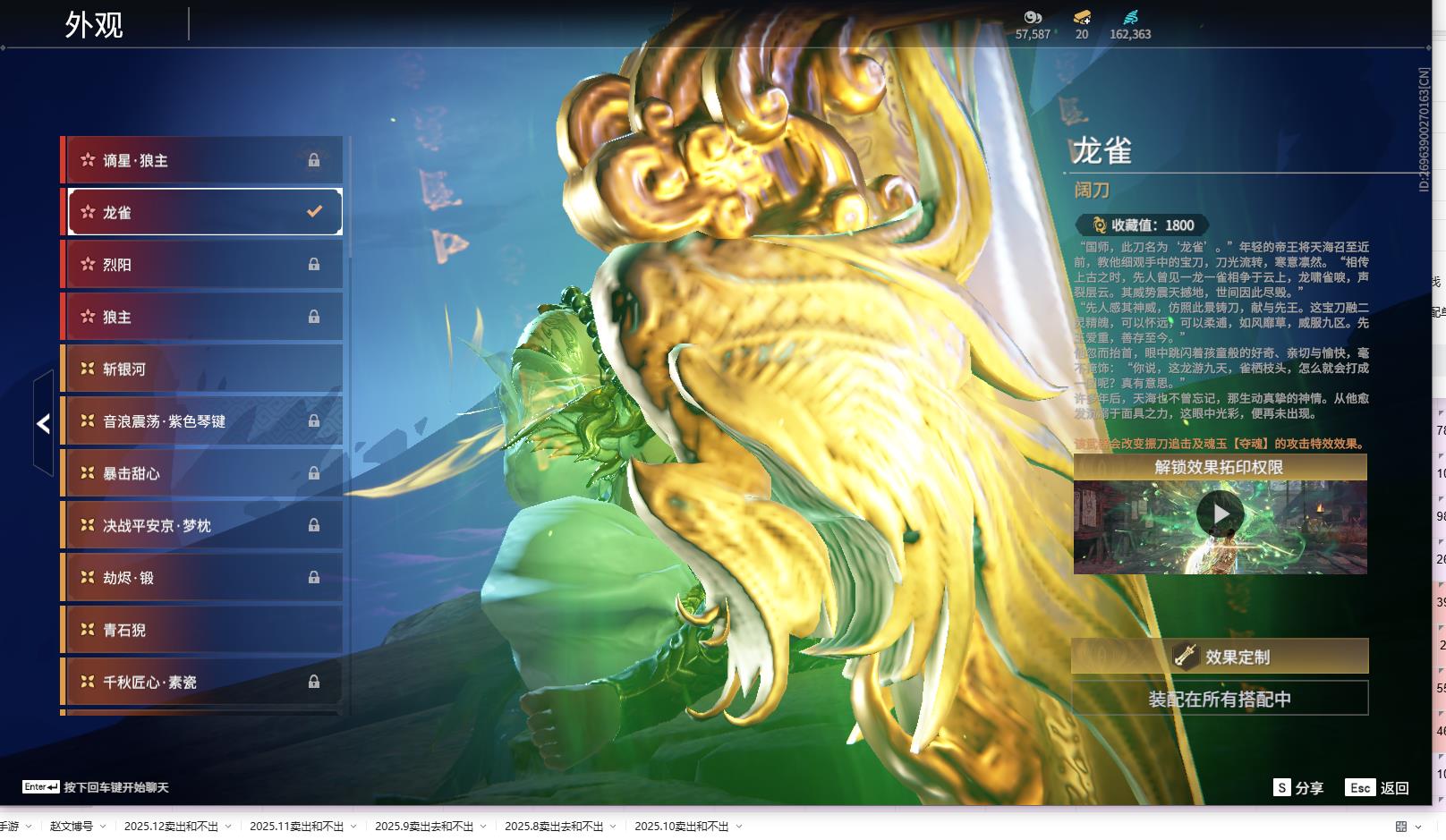
Task: Open dropdown arrow of 2025.11卖出和不出 tab
Action: click(353, 827)
